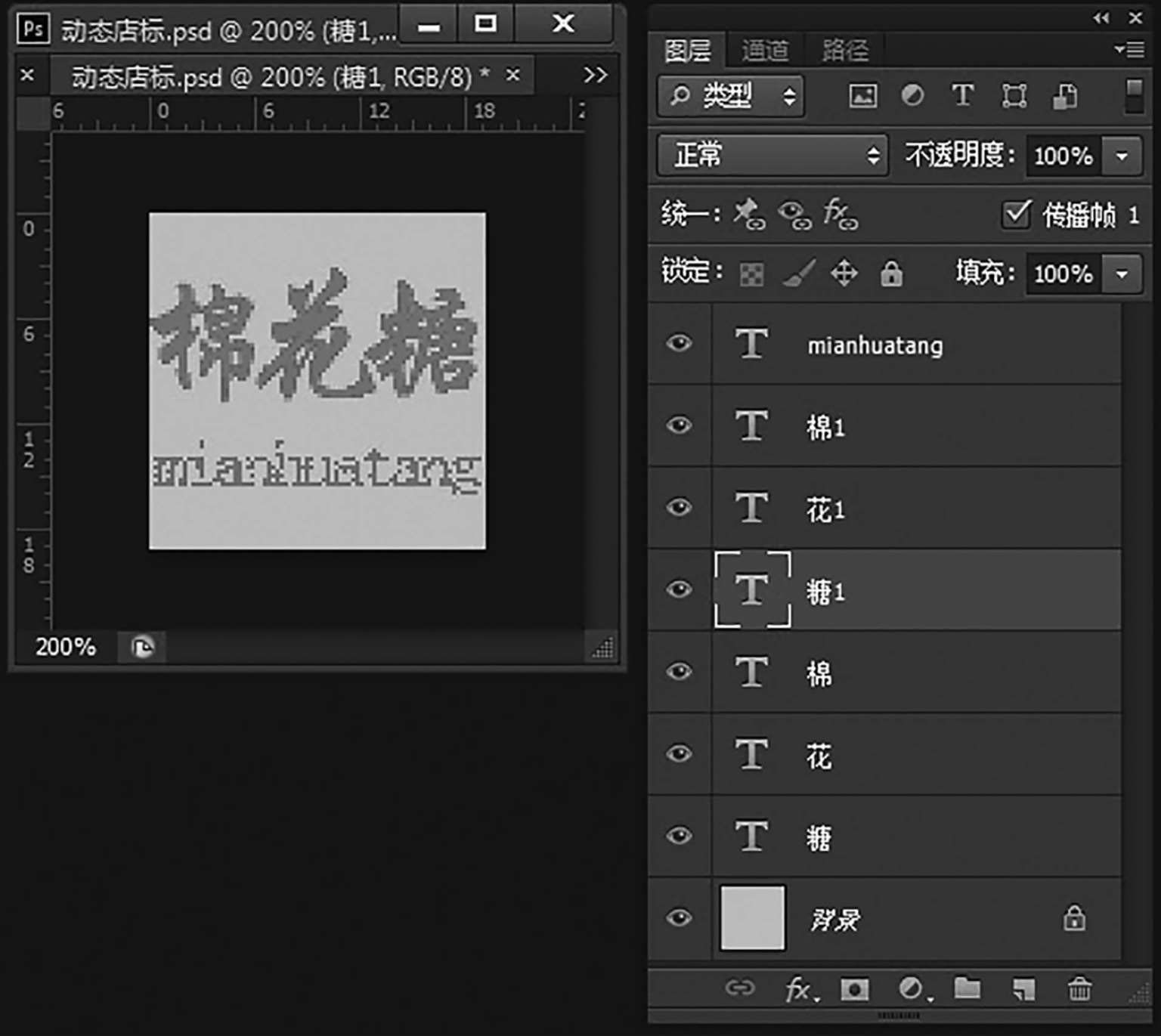Click the link layers icon
Screen dimensions: 1161x1036
(x=739, y=988)
